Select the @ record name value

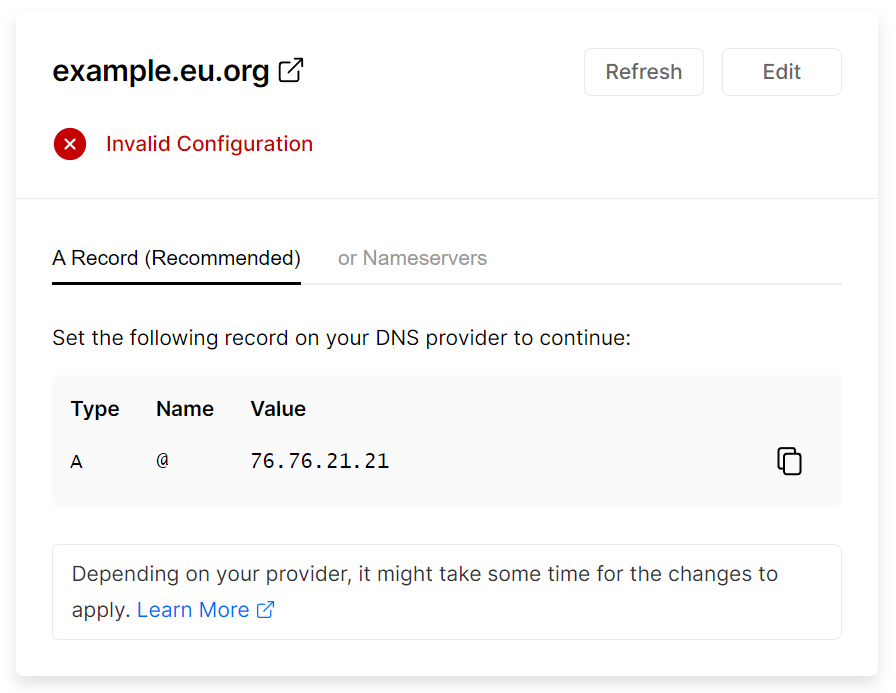click(x=162, y=461)
